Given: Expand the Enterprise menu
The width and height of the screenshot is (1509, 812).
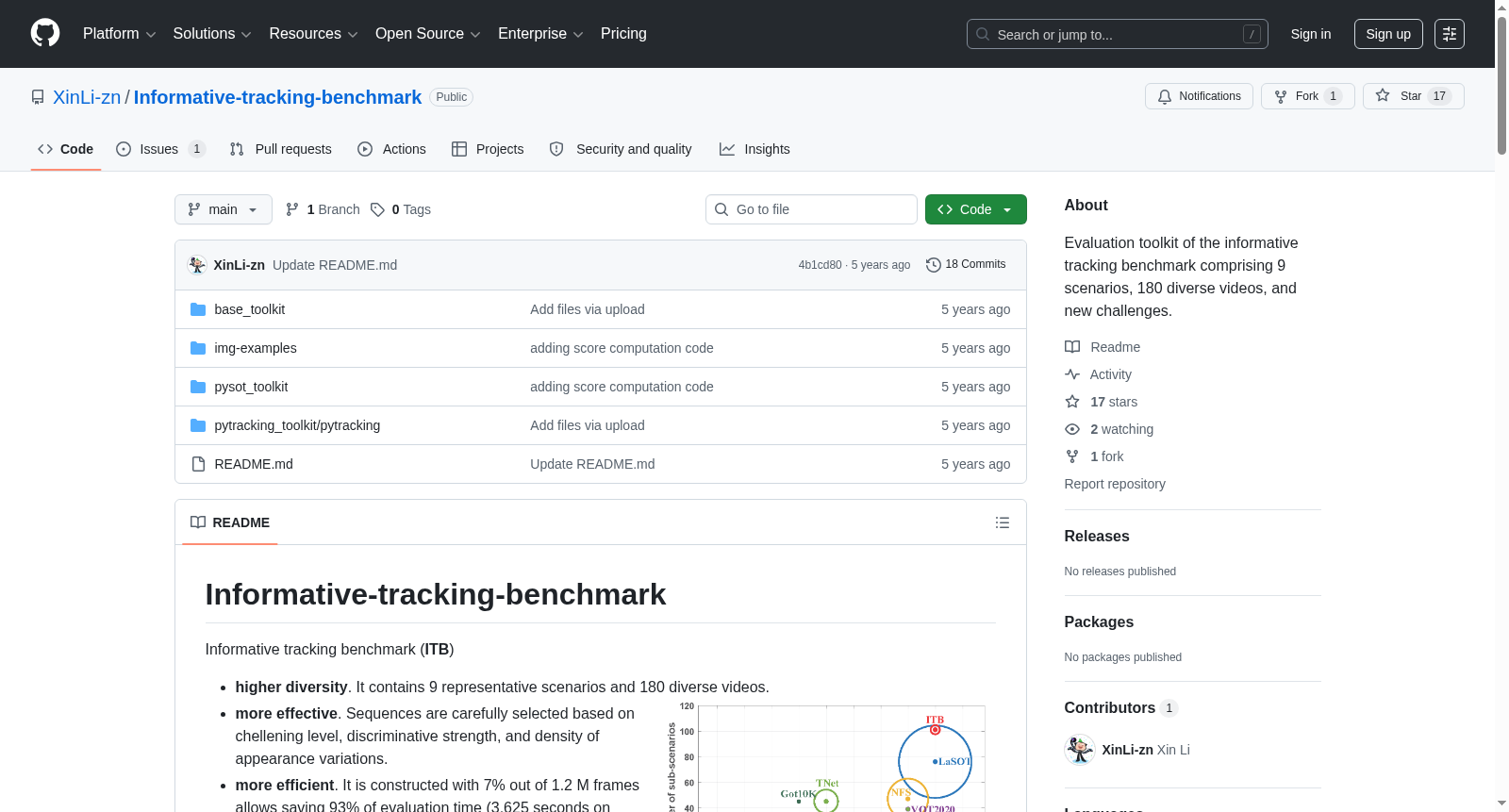Looking at the screenshot, I should [540, 34].
